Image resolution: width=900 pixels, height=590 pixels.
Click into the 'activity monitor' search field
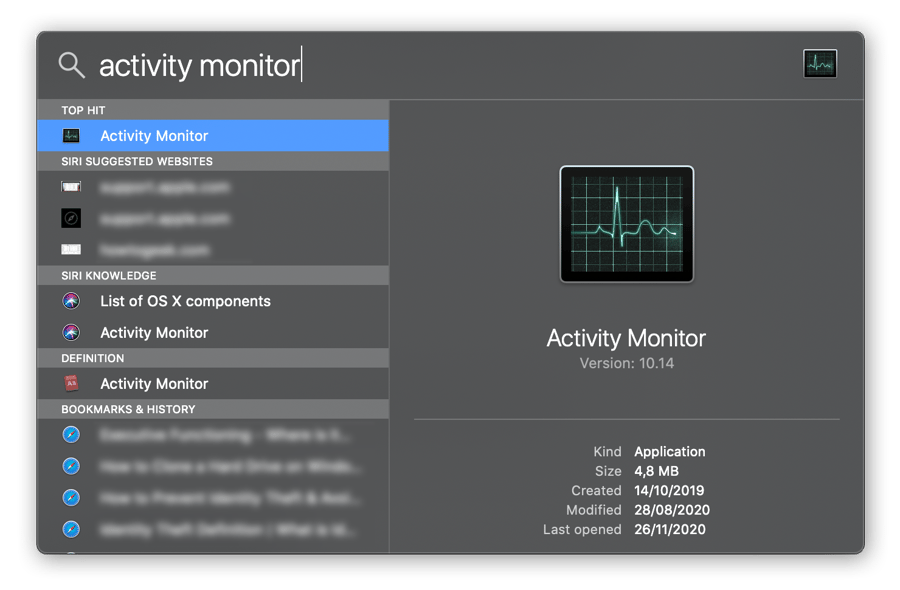(x=200, y=66)
